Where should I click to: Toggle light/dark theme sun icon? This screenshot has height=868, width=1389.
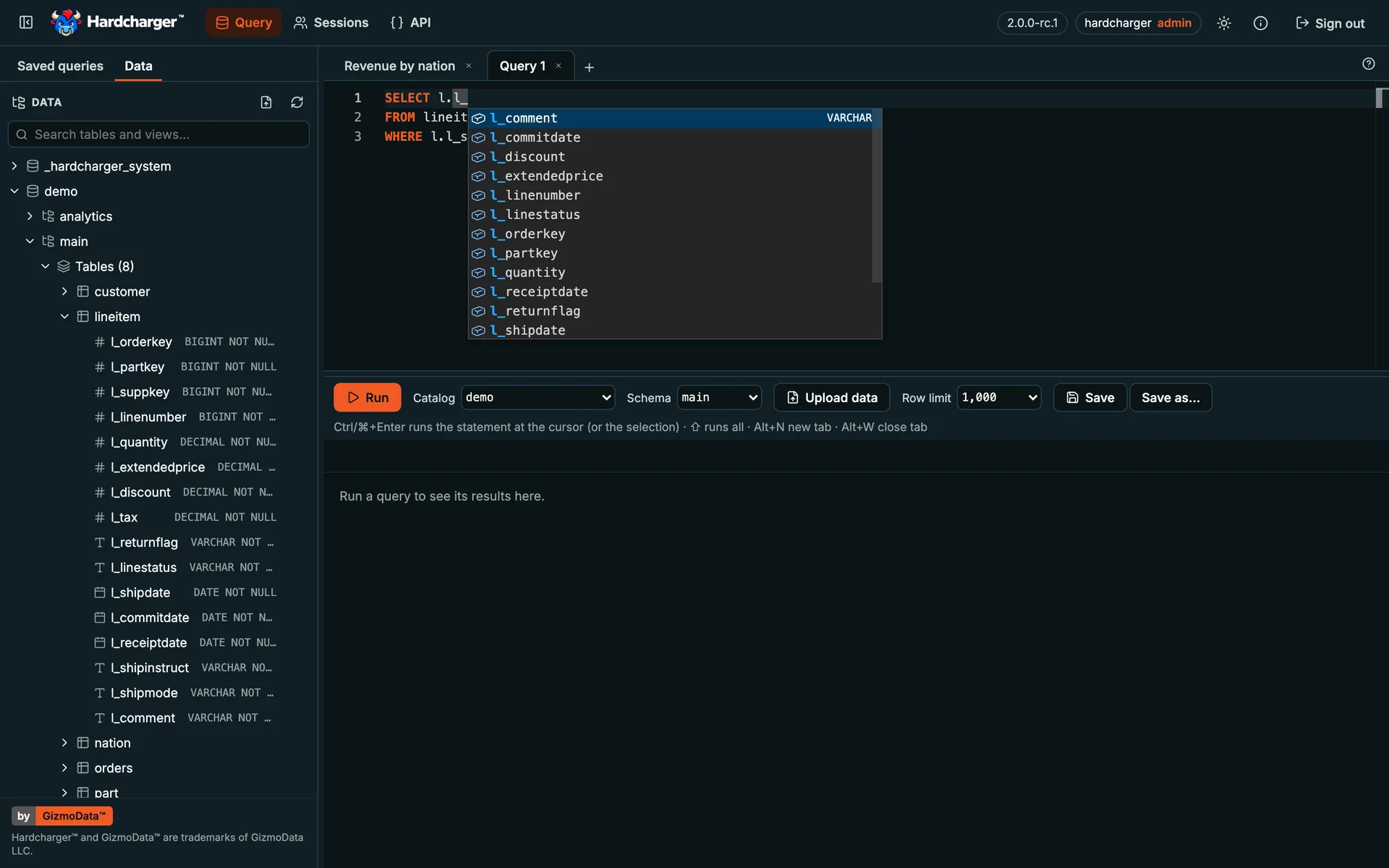(1223, 23)
